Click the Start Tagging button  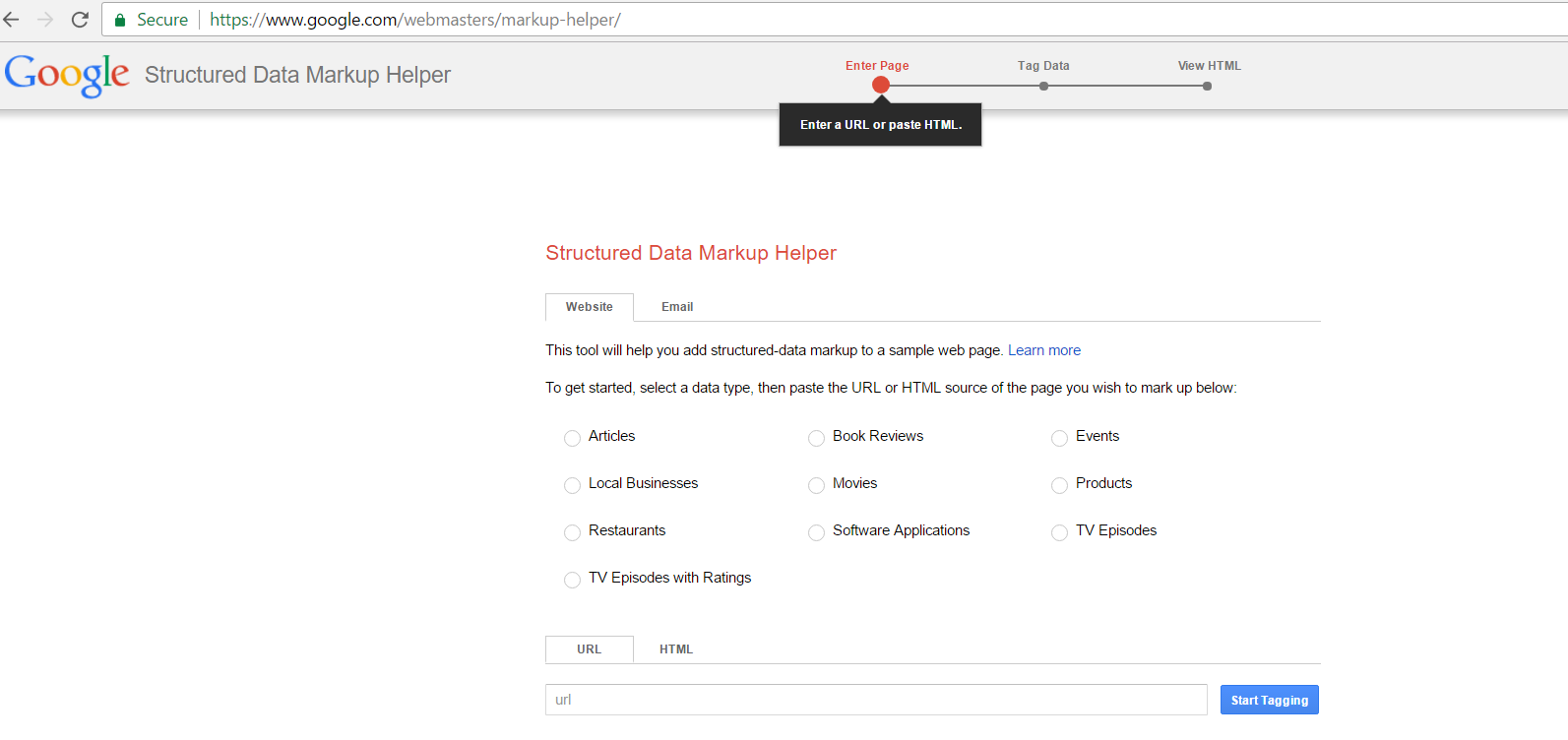[x=1270, y=700]
